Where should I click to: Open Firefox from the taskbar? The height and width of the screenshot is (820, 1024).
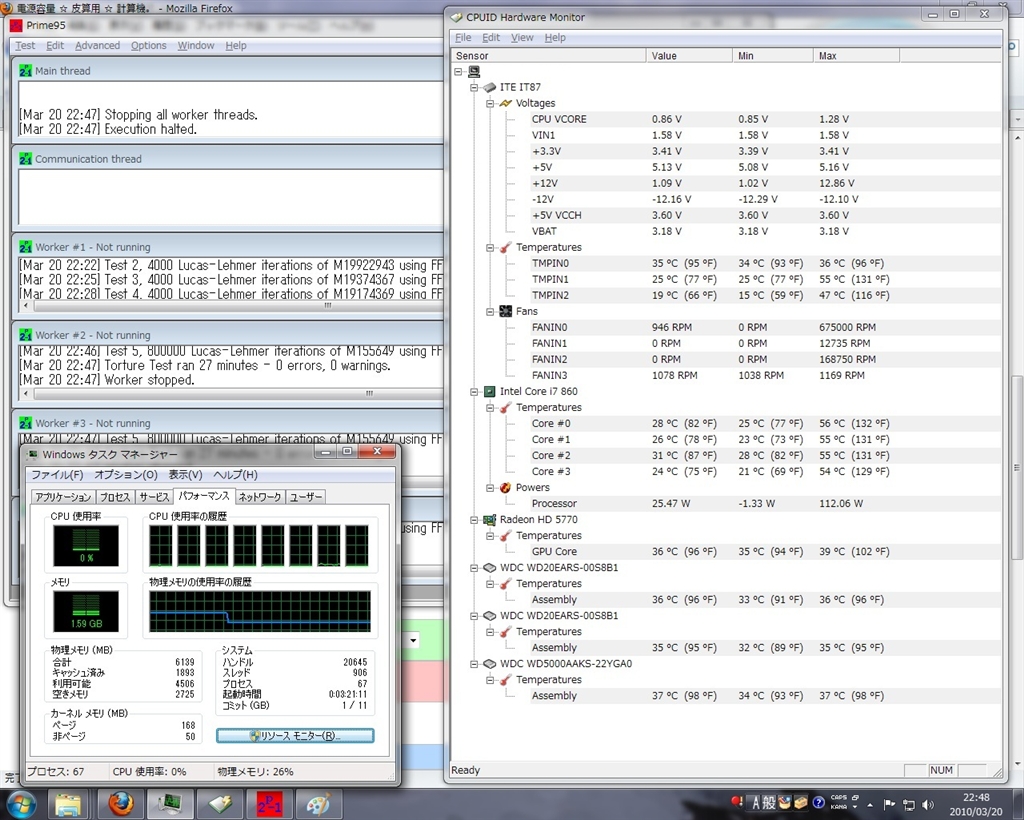120,803
